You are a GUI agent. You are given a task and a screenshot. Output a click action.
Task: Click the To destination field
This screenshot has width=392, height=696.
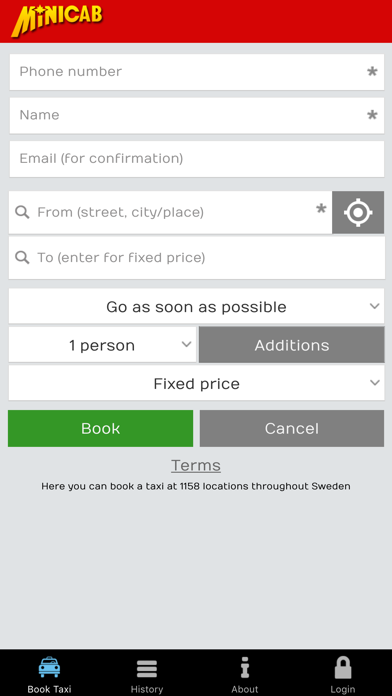tap(197, 257)
